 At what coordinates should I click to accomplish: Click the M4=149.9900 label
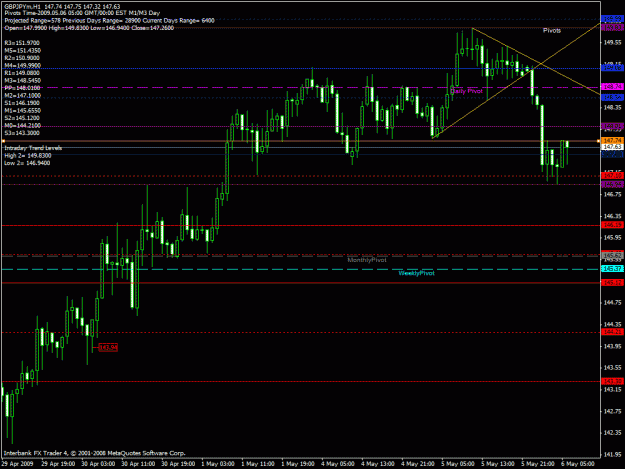tap(22, 66)
